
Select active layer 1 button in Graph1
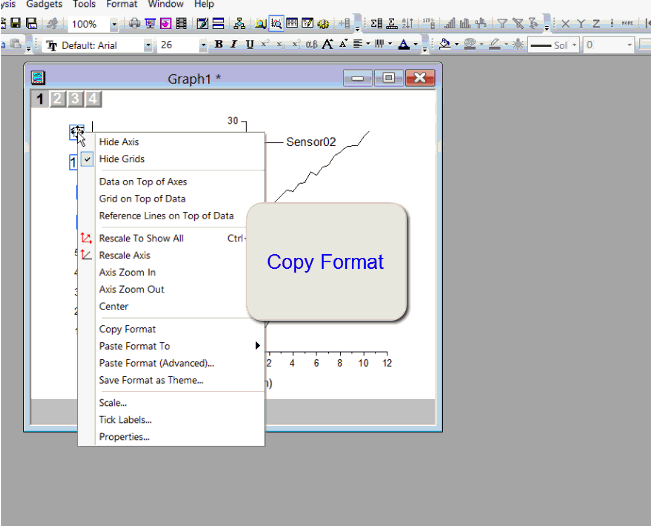40,99
